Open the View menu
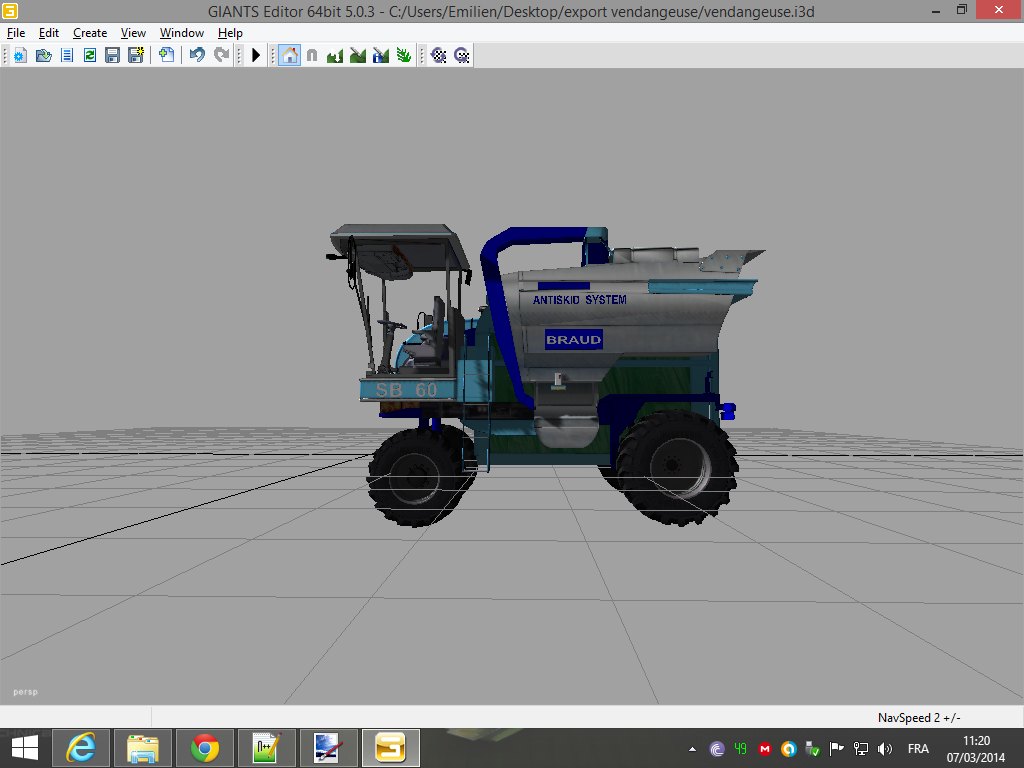This screenshot has width=1024, height=768. click(x=133, y=33)
